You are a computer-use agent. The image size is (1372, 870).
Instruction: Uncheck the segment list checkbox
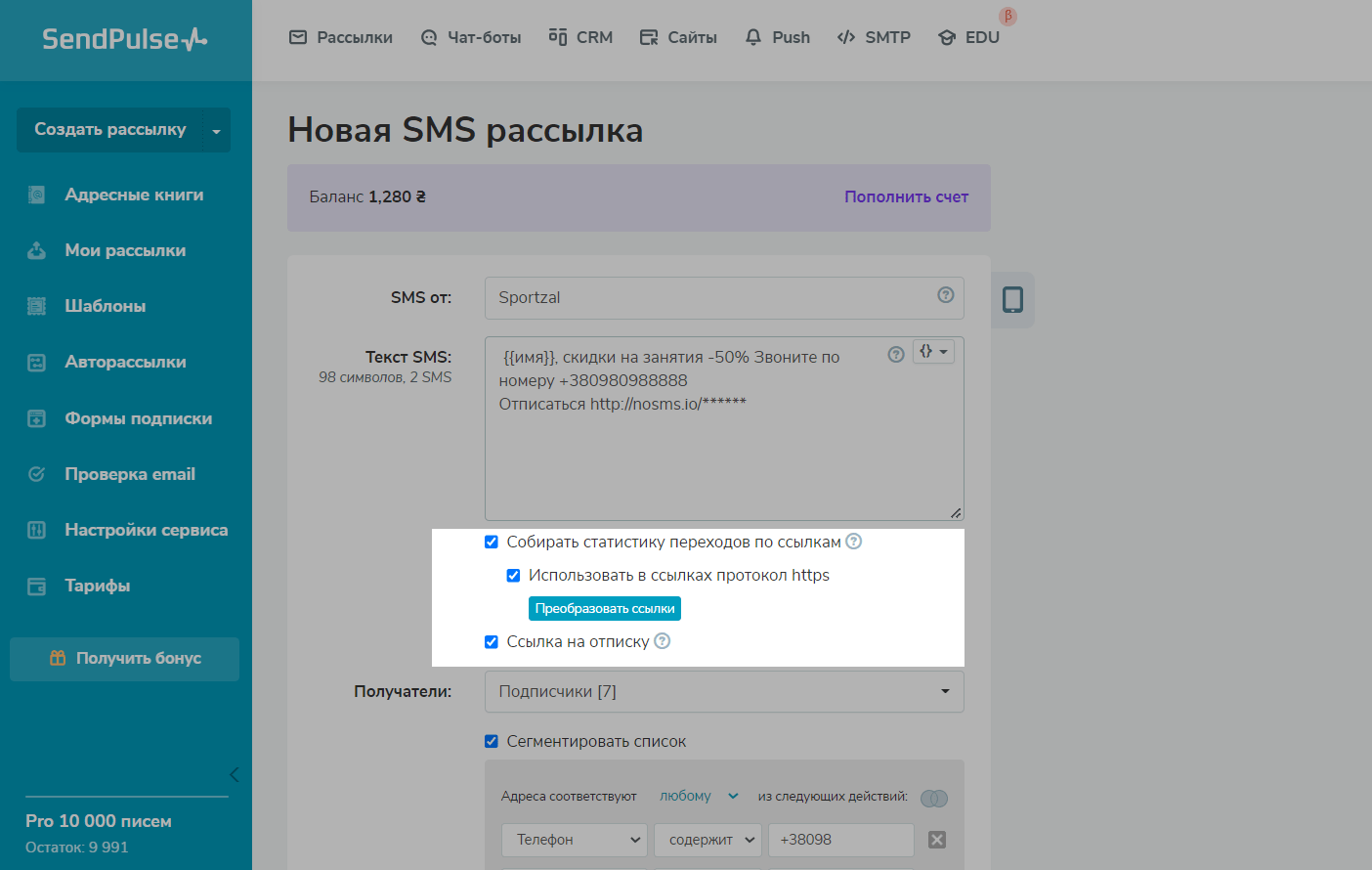[492, 741]
